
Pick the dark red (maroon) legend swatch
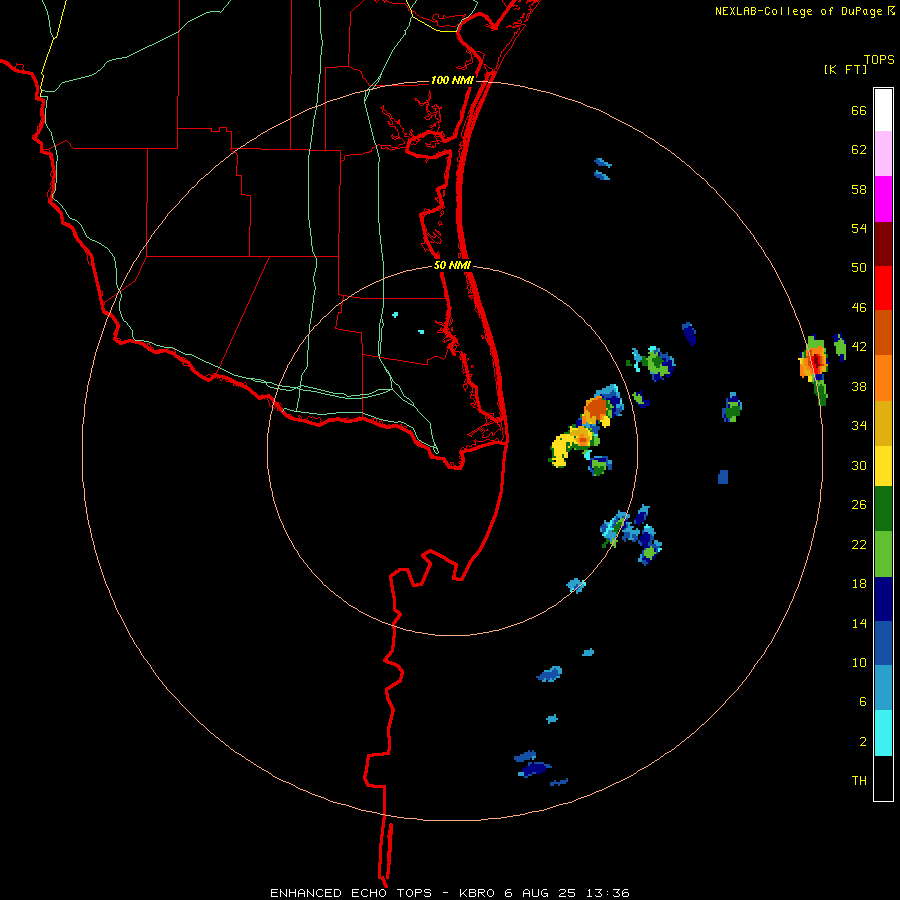(883, 243)
